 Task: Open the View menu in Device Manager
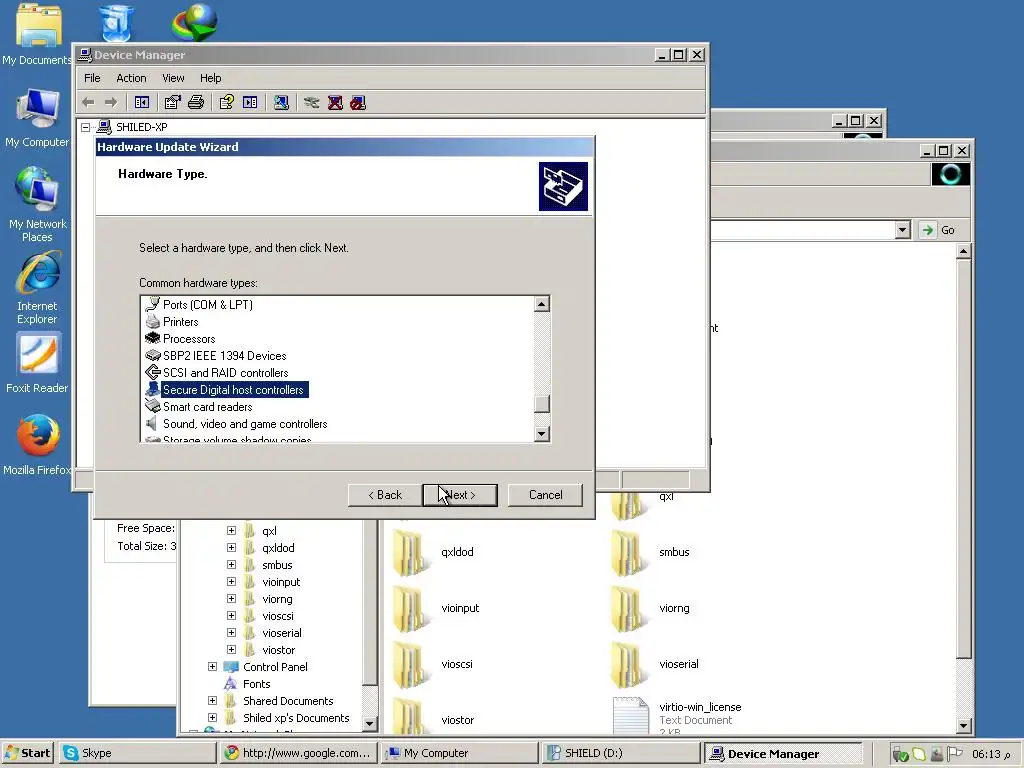pyautogui.click(x=173, y=78)
